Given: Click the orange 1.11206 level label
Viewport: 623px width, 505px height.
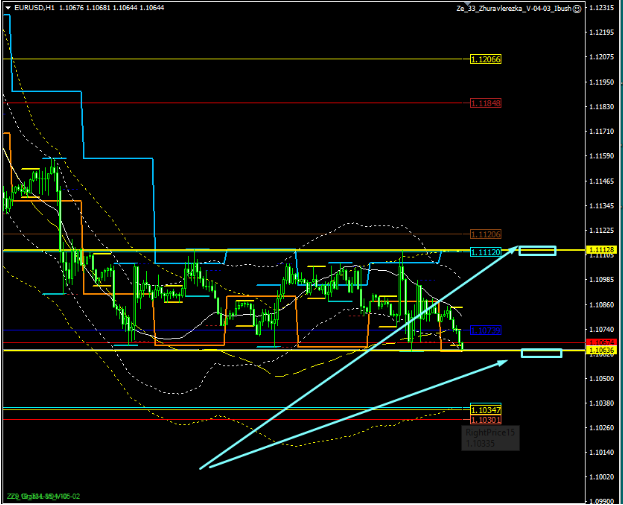Looking at the screenshot, I should (485, 234).
